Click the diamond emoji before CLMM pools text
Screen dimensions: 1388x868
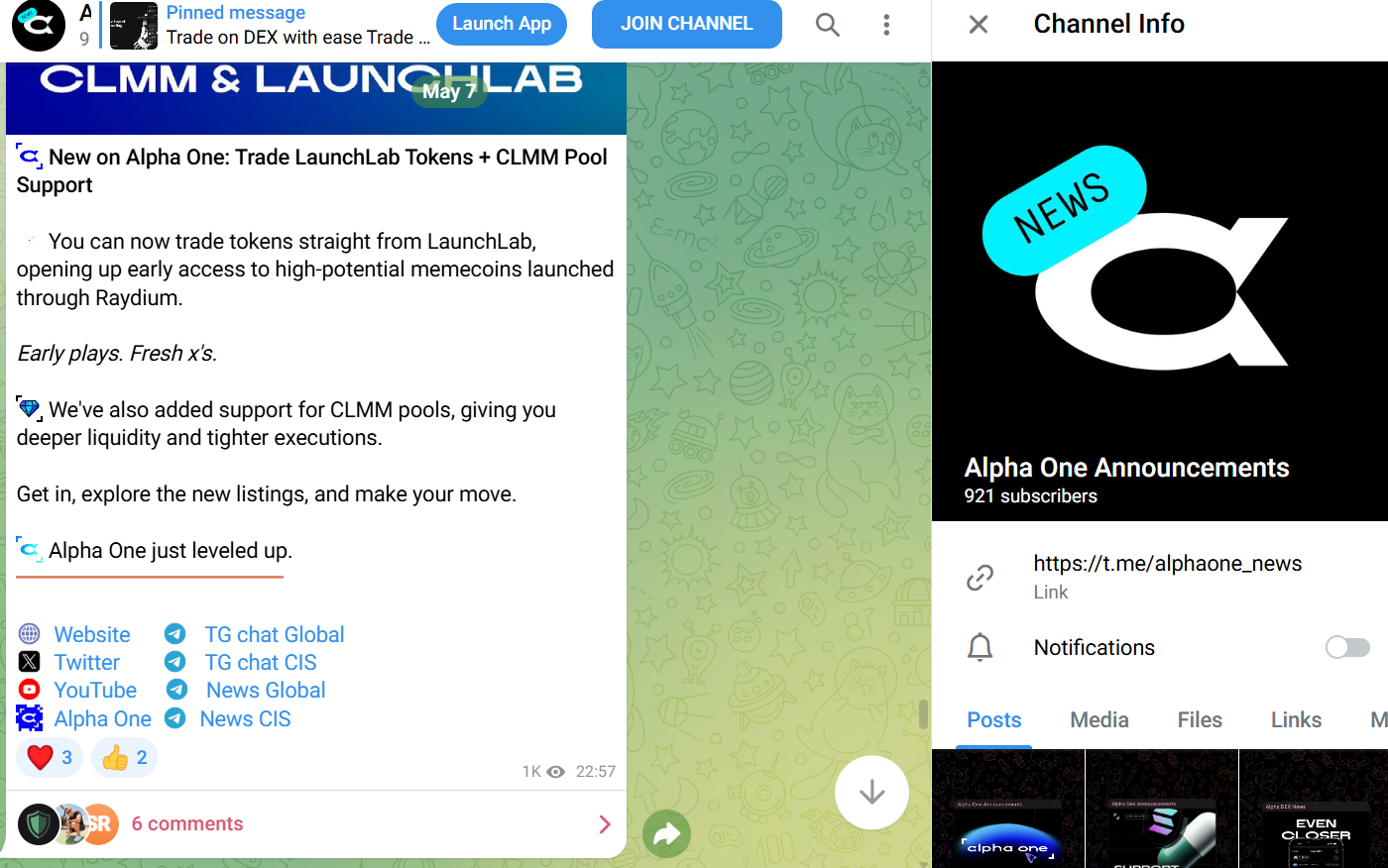click(30, 409)
